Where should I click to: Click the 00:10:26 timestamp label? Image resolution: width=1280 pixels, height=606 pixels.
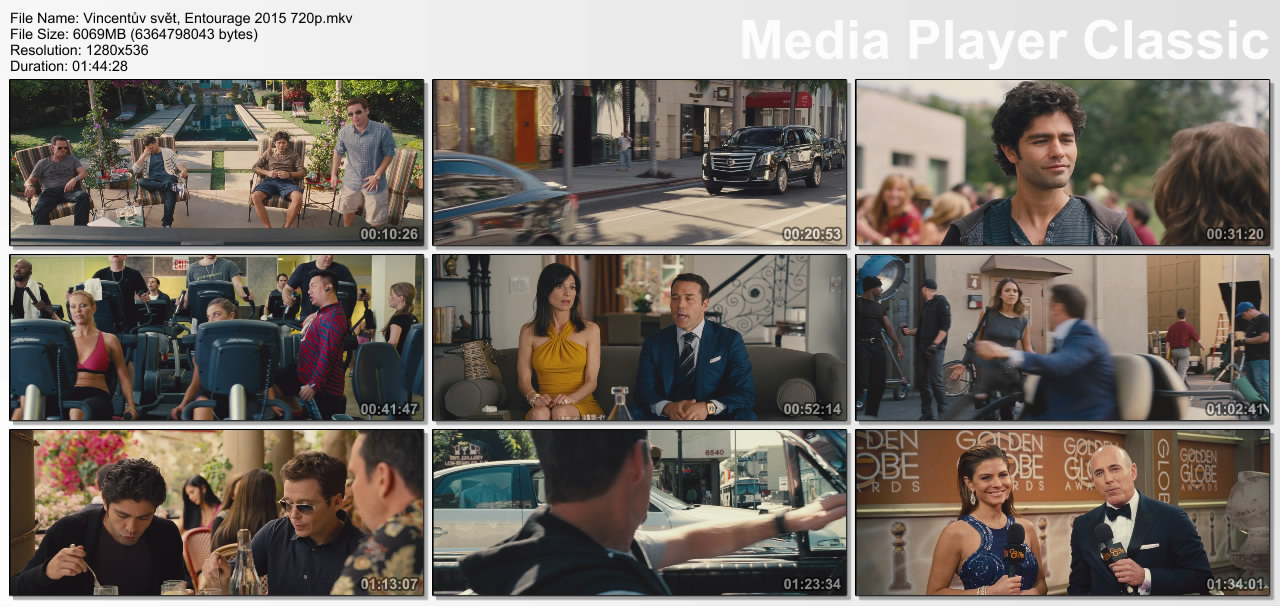tap(389, 234)
